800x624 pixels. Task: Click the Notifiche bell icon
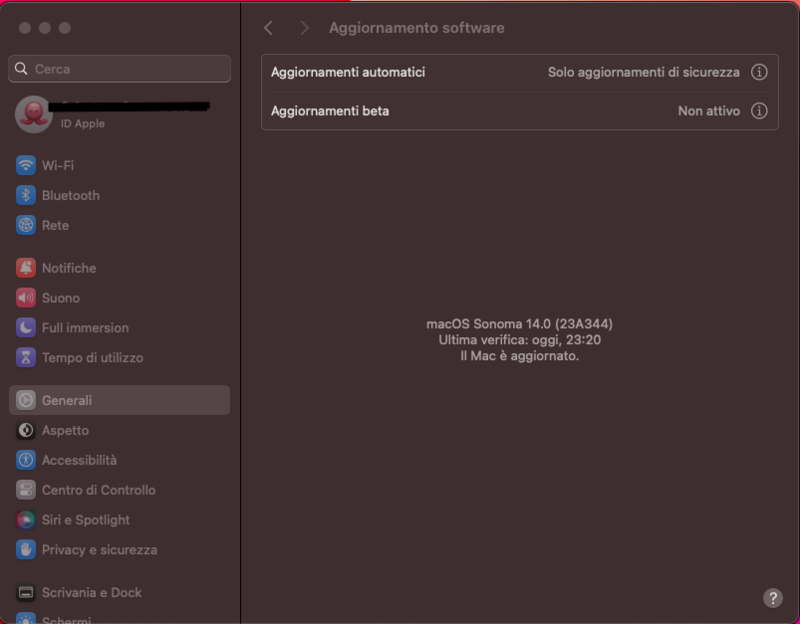pos(26,268)
